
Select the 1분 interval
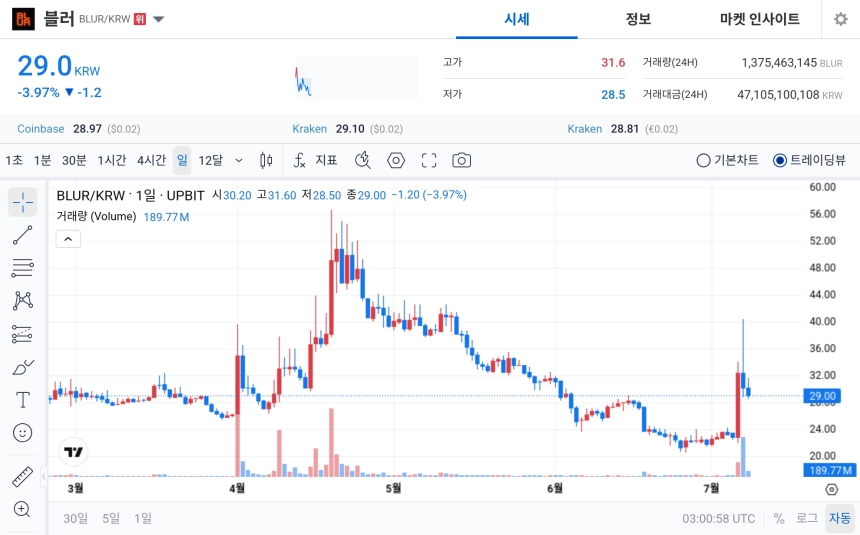point(42,160)
